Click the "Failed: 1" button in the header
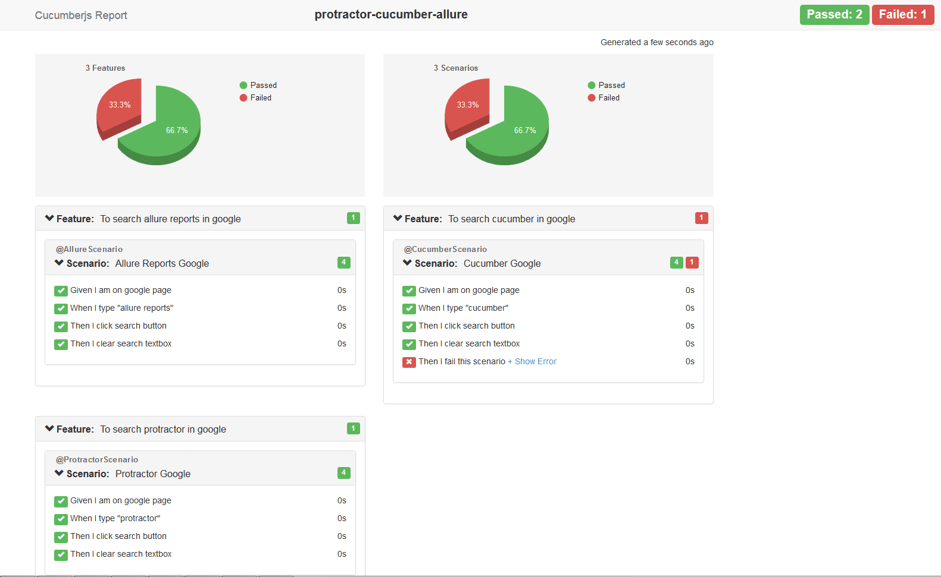This screenshot has width=941, height=577. (x=901, y=15)
